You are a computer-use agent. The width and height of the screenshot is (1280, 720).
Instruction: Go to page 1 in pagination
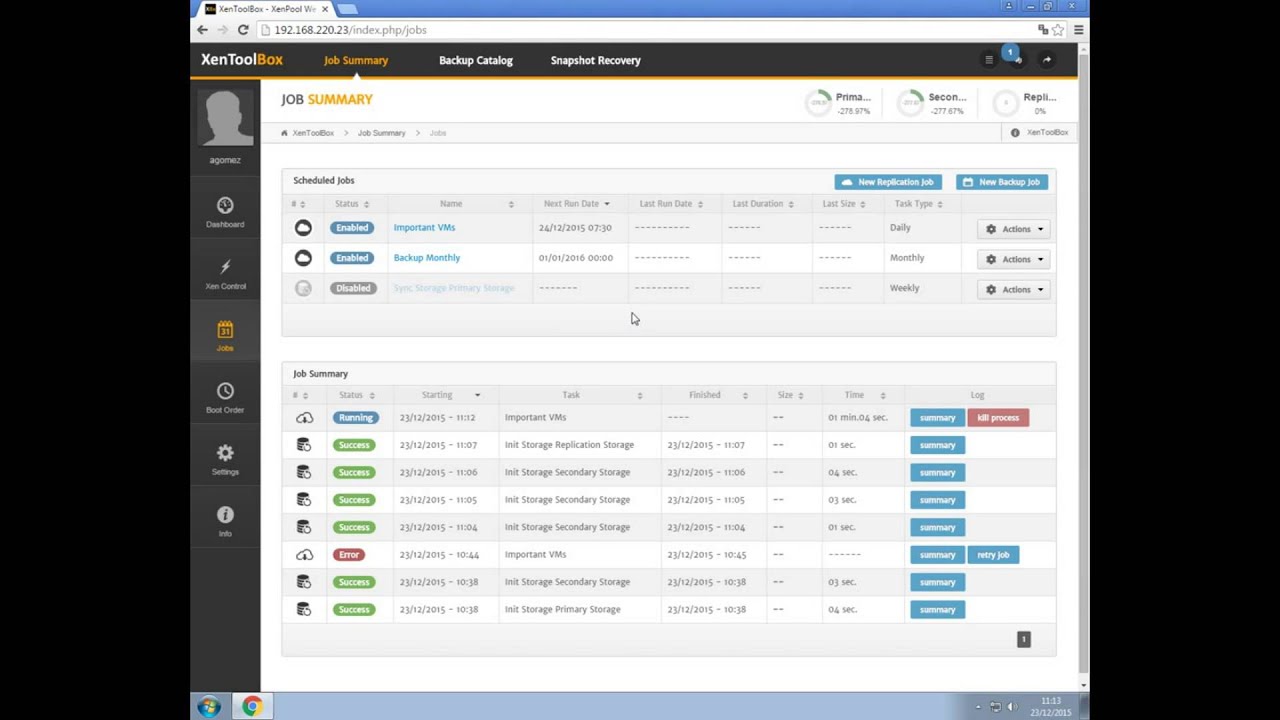tap(1024, 640)
